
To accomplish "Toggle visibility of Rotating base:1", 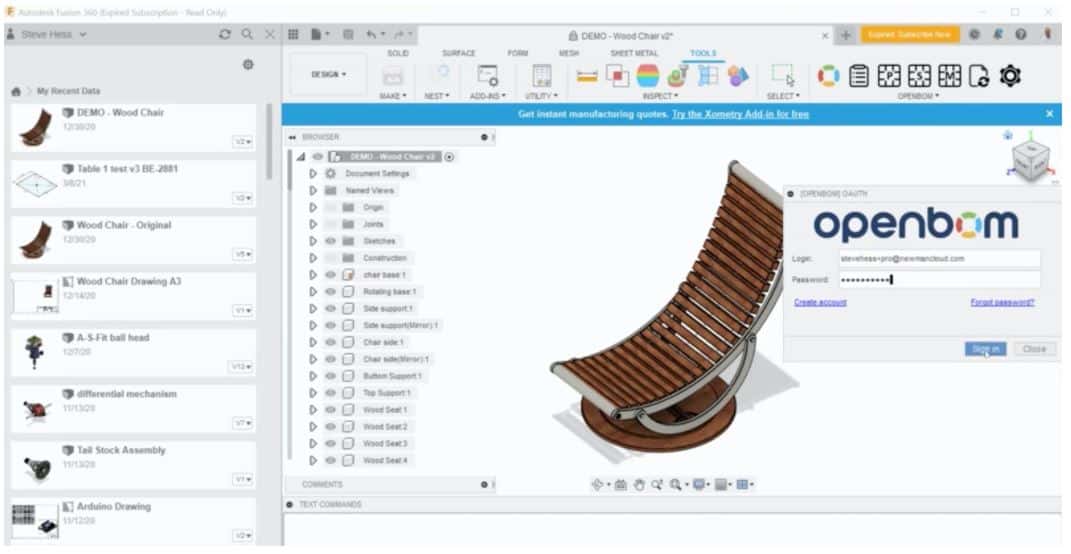I will coord(330,292).
